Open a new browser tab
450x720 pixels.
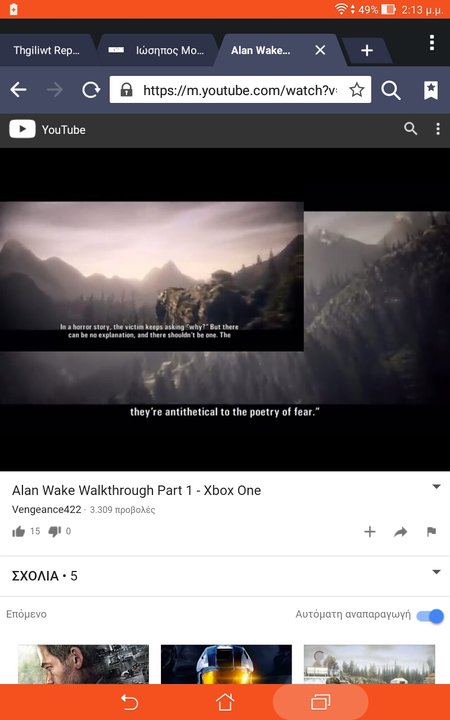[366, 51]
